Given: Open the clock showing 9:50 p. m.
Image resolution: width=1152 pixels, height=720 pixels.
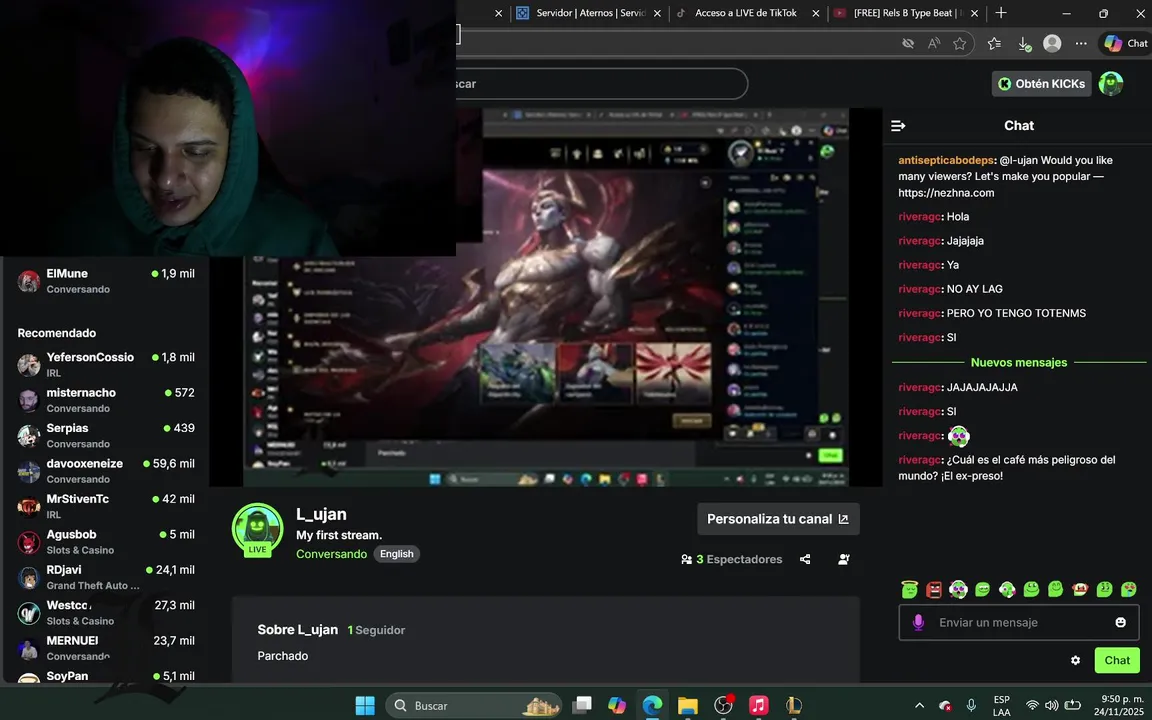Looking at the screenshot, I should [1119, 705].
